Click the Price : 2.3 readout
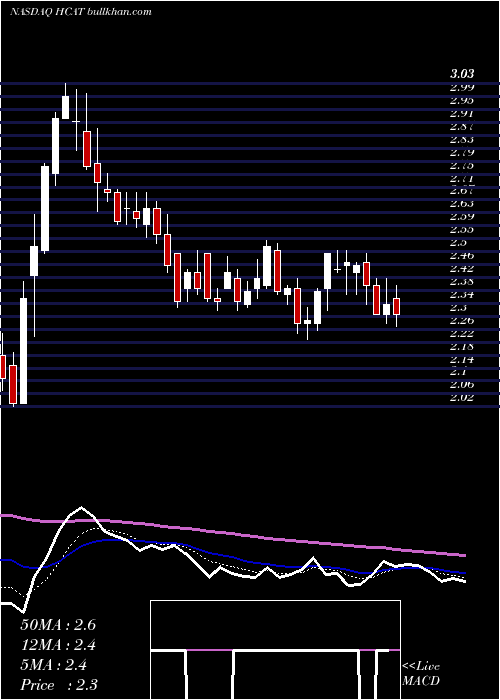Viewport: 500px width, 700px height. coord(59,685)
